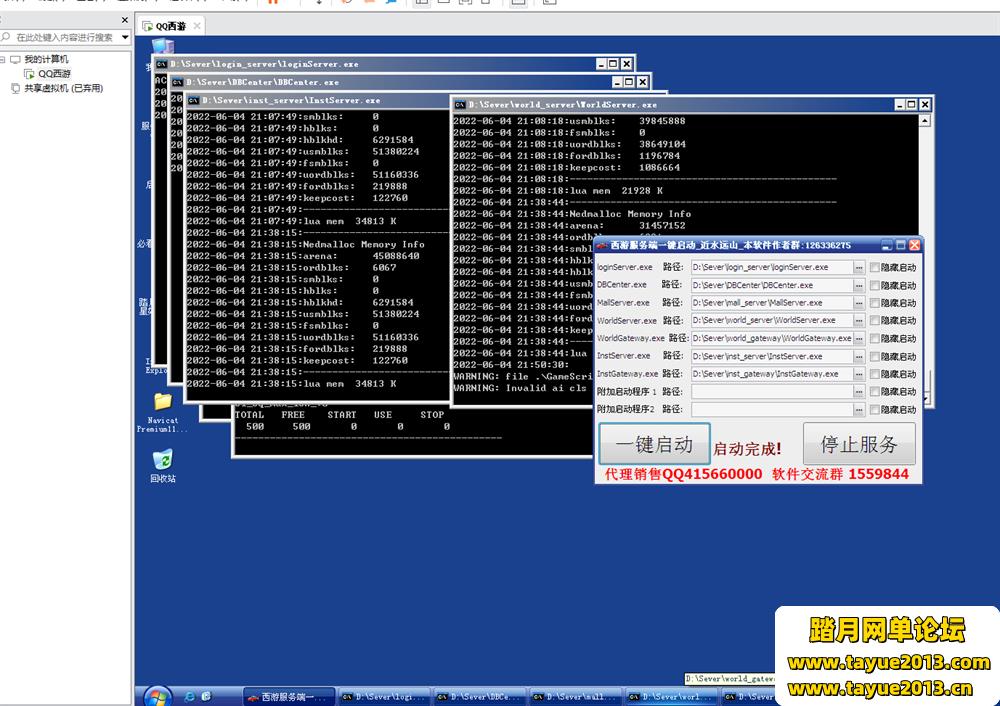
Task: Collapse the 我的计算机 tree node
Action: tap(4, 60)
